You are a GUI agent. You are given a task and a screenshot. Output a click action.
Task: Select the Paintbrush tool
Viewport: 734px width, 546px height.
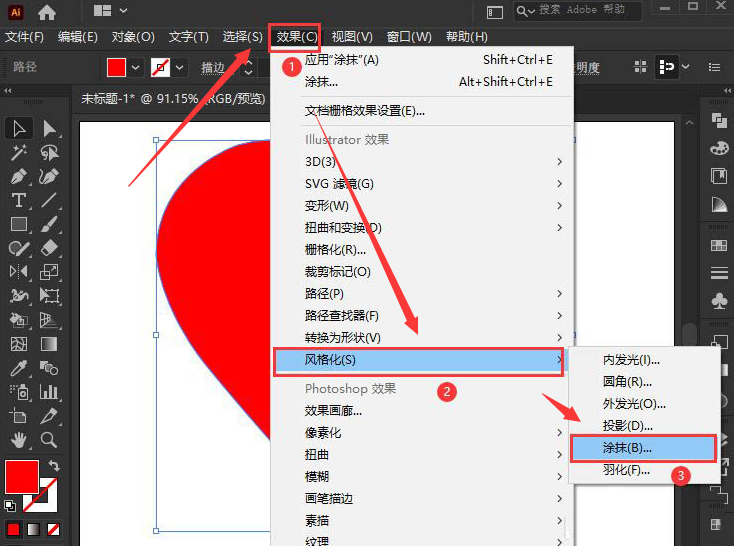point(49,224)
